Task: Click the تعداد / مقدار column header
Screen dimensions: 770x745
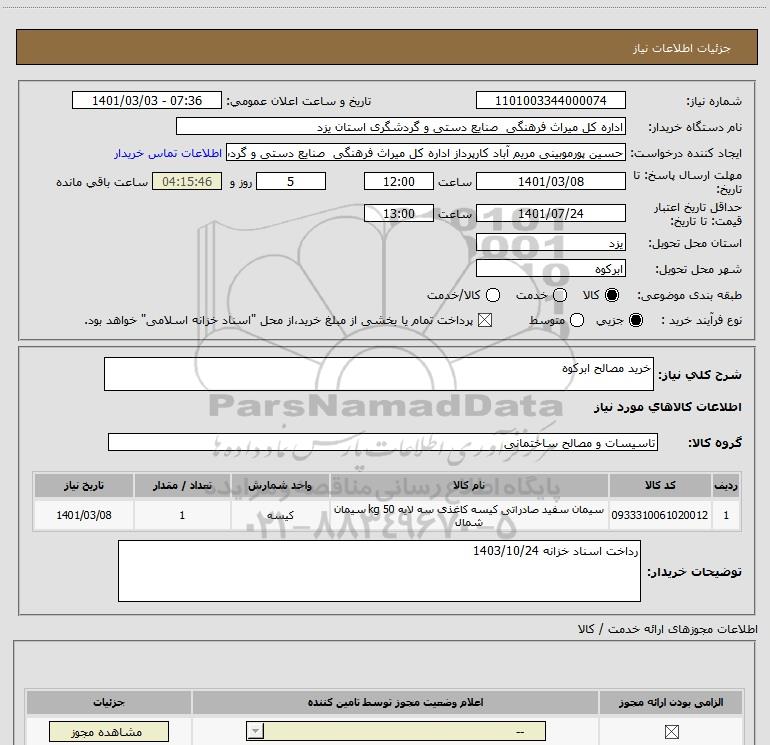Action: [182, 485]
